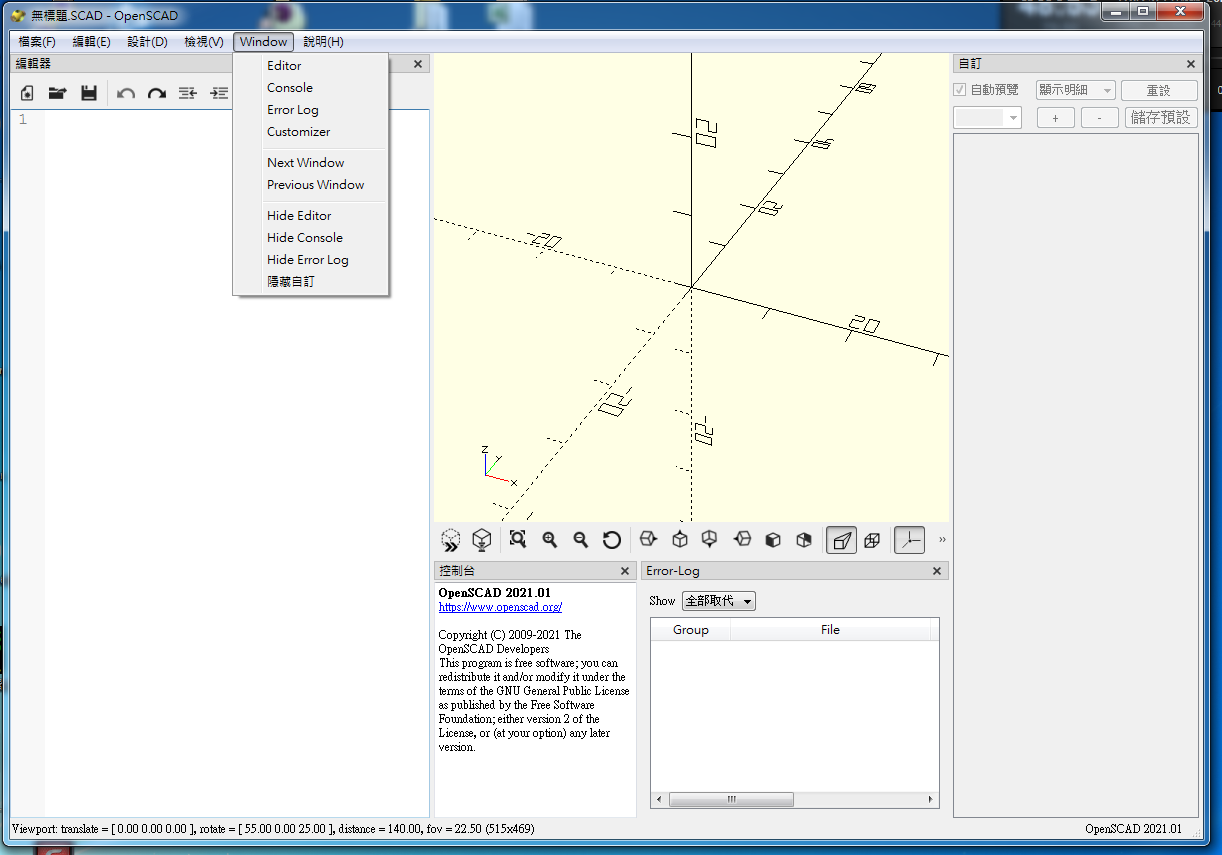Switch to the Top view
The width and height of the screenshot is (1222, 855).
pos(680,540)
